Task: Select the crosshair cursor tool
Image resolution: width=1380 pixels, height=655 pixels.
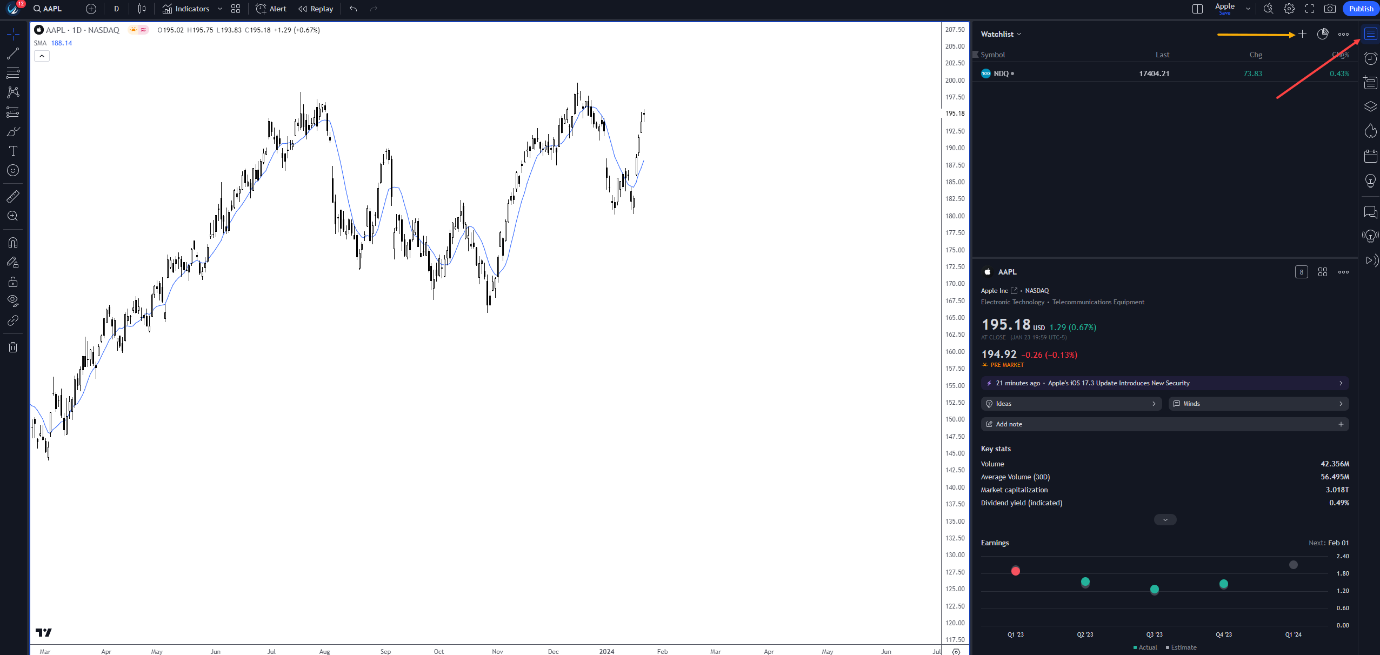Action: 13,34
